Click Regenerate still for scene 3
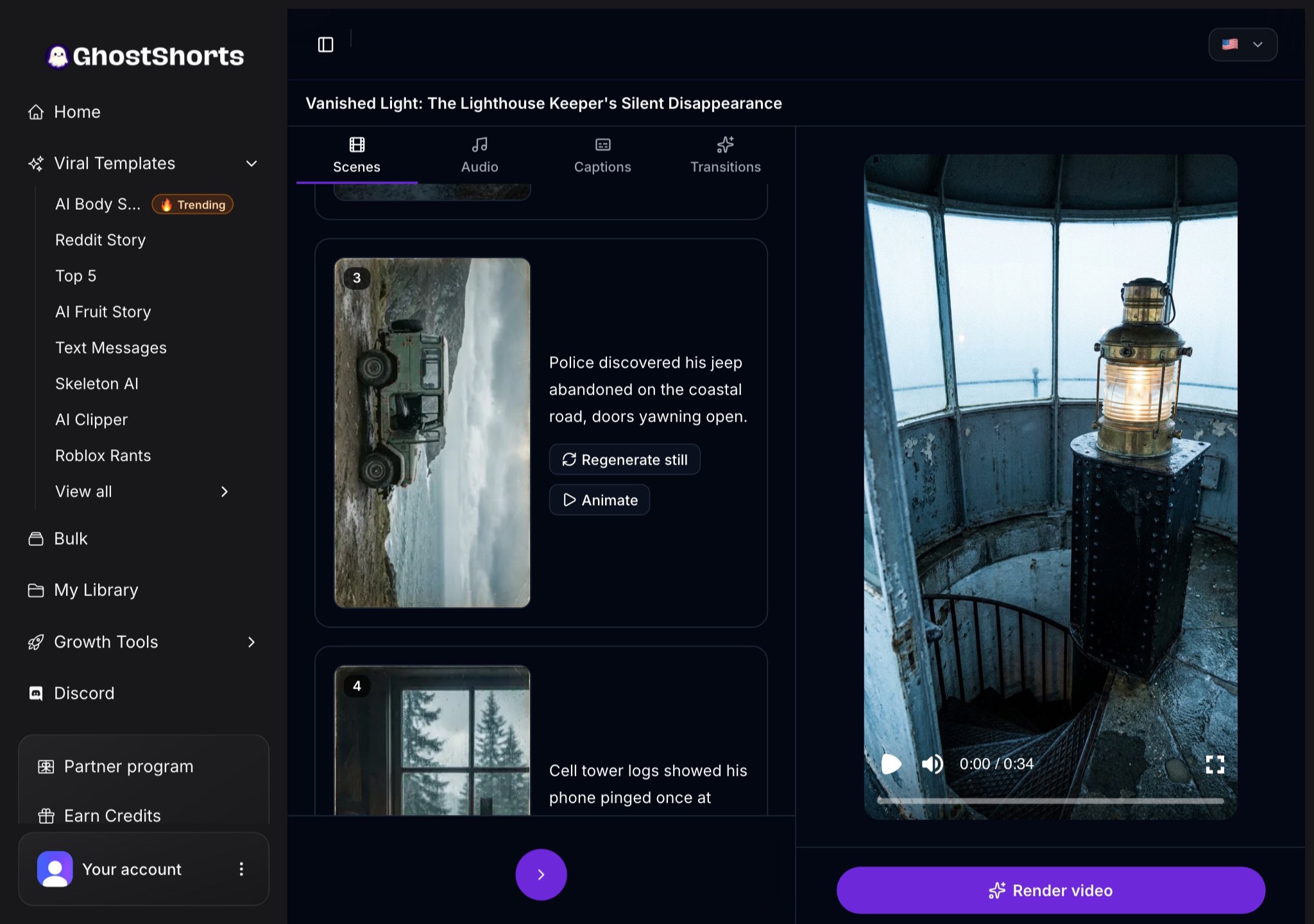The image size is (1314, 924). coord(624,459)
